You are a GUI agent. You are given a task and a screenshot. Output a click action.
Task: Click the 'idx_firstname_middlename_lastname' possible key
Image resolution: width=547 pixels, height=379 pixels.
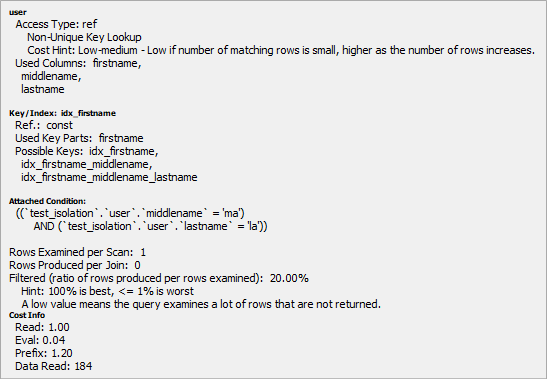point(109,177)
